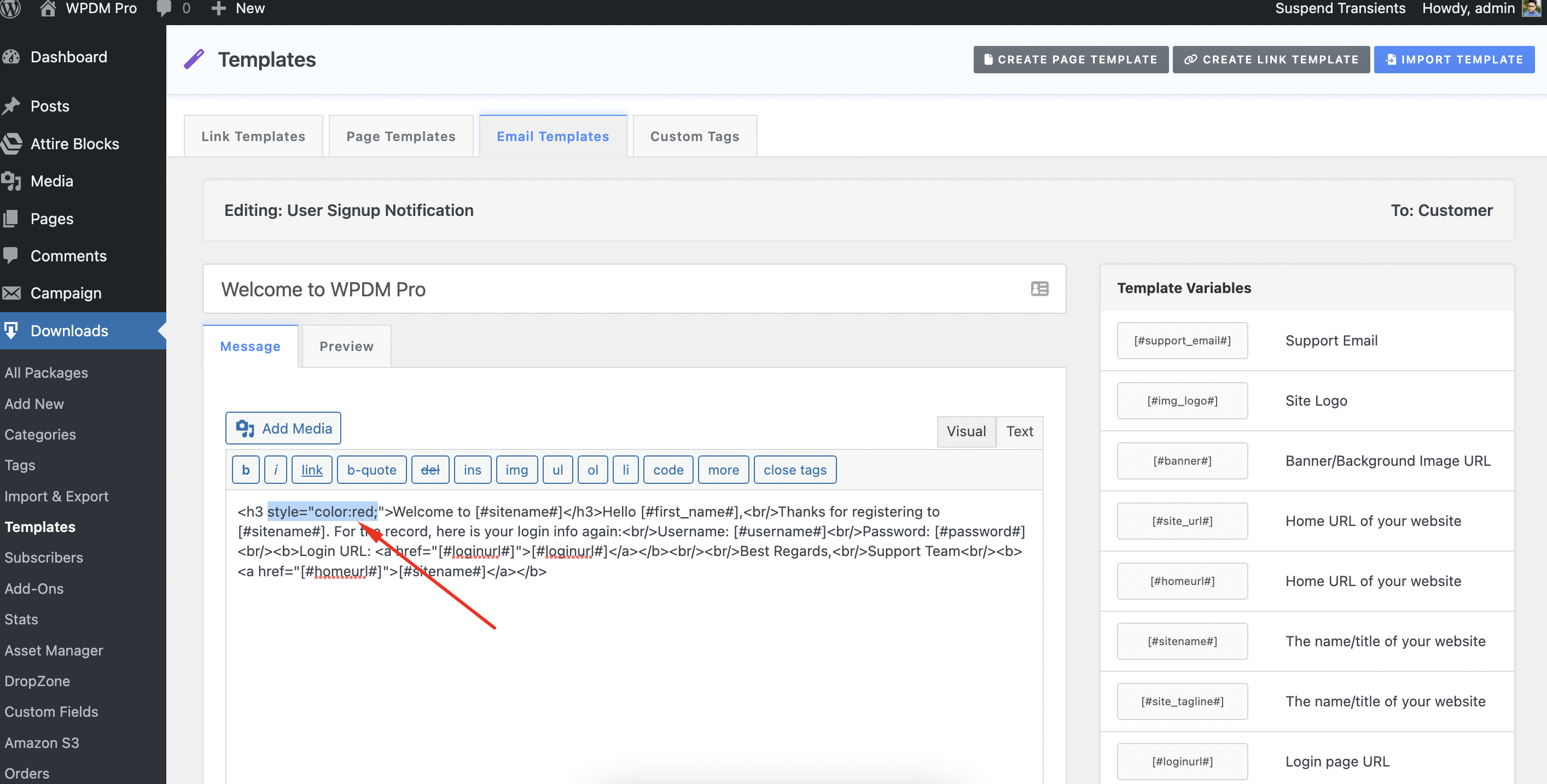This screenshot has width=1547, height=784.
Task: Open Amazon S3 submenu
Action: (x=42, y=743)
